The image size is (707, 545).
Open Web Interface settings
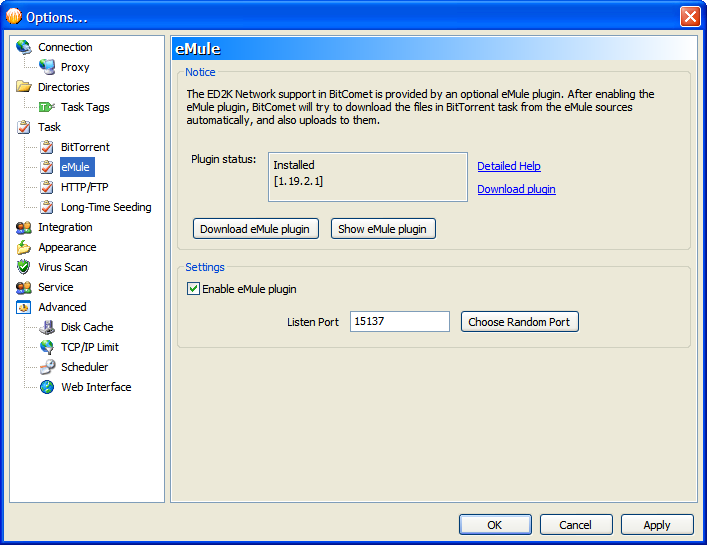point(96,387)
